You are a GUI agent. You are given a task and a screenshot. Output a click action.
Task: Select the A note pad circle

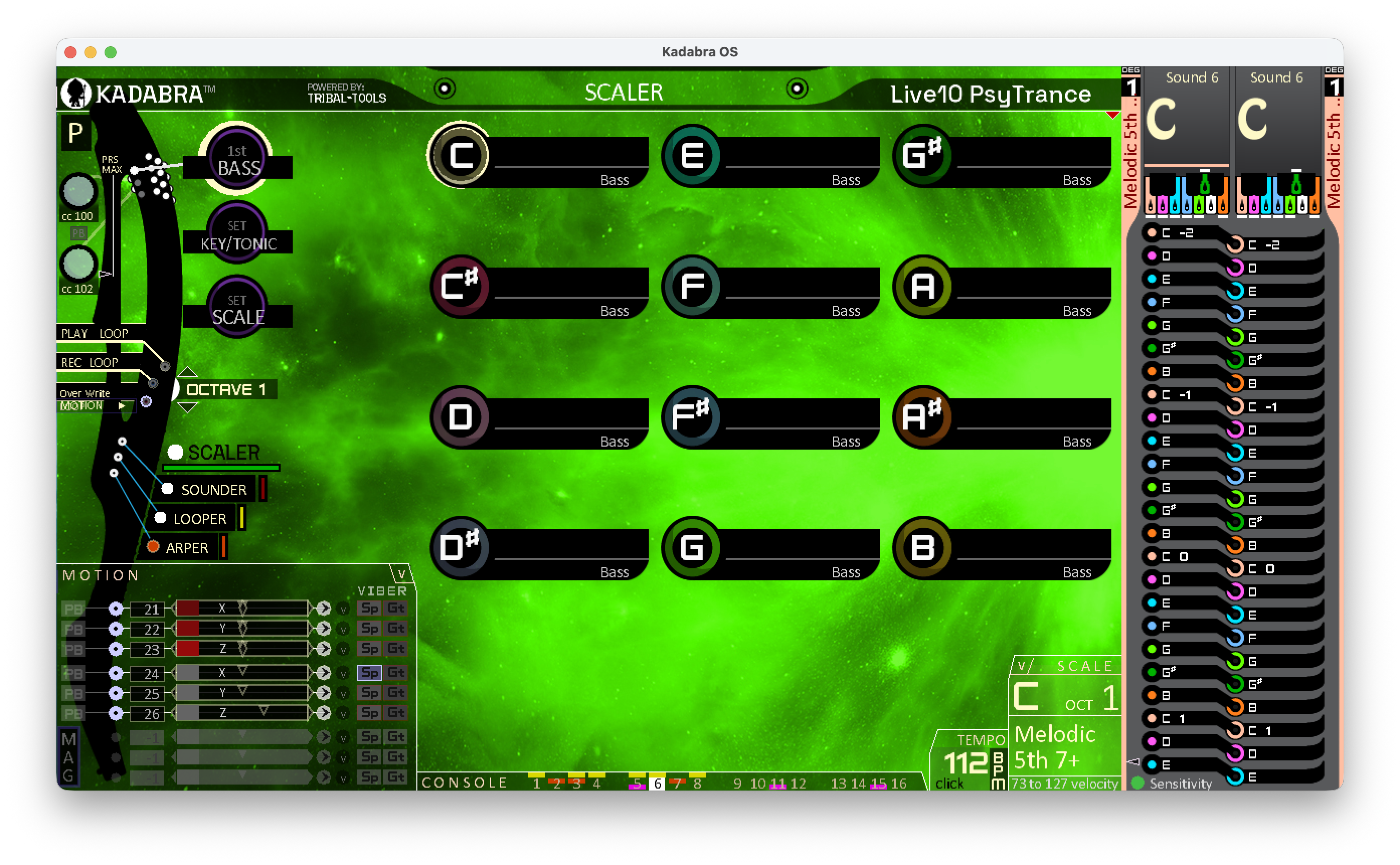(922, 286)
